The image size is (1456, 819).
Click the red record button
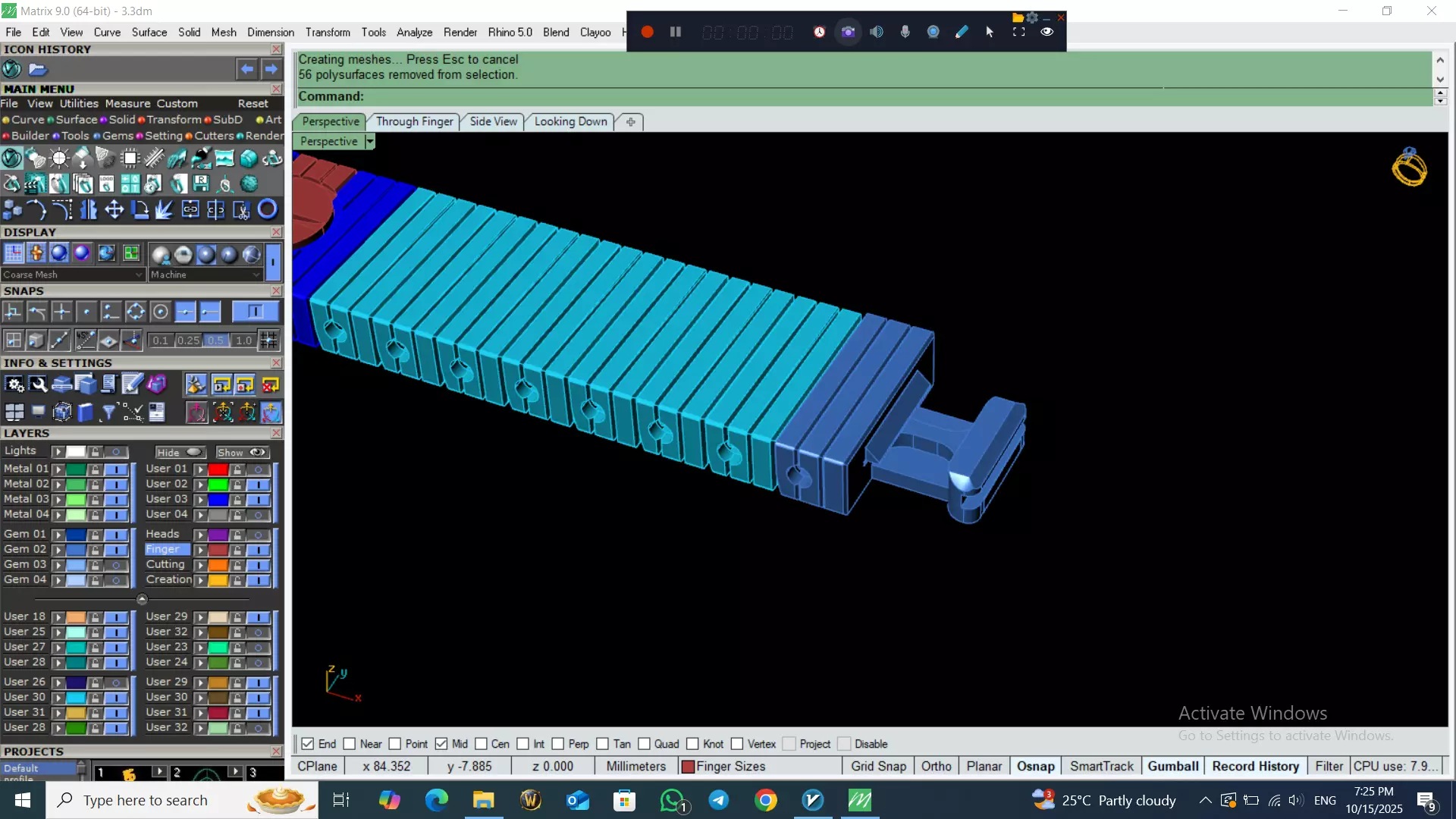click(647, 32)
